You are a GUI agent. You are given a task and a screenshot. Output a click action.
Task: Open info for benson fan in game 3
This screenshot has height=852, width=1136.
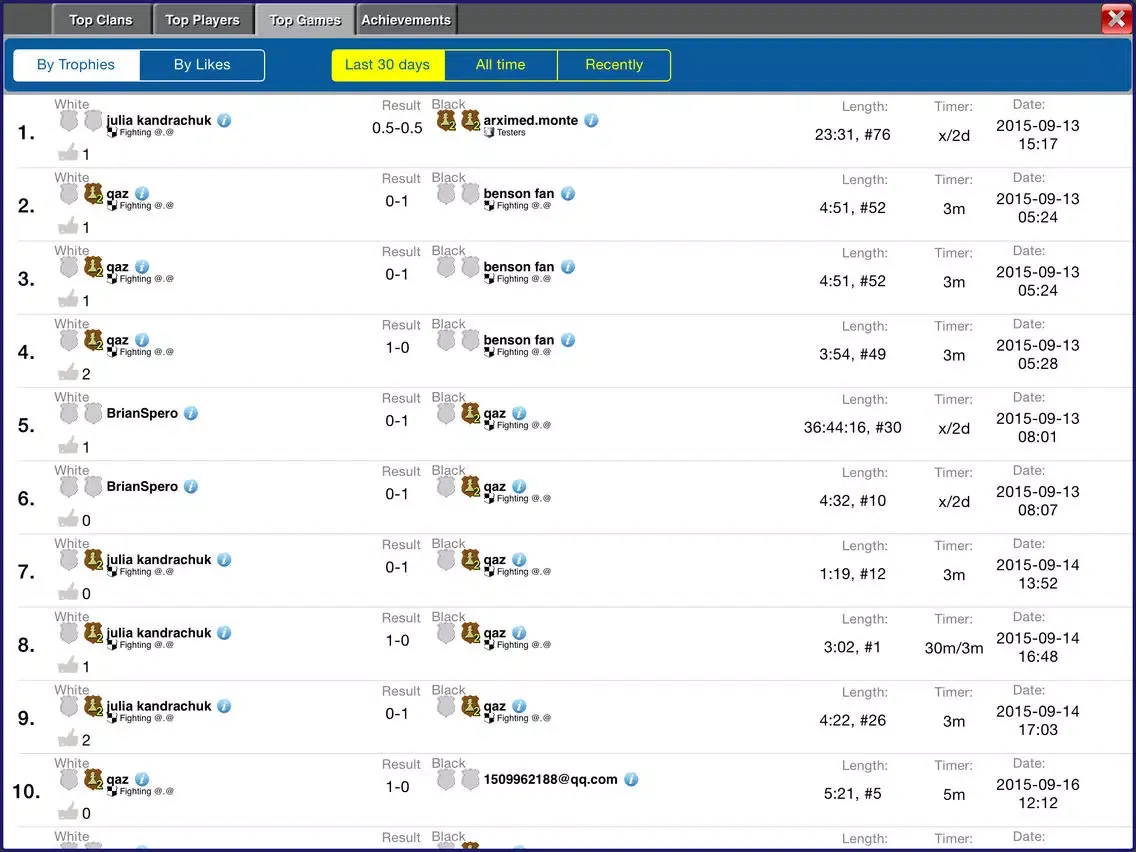click(568, 267)
